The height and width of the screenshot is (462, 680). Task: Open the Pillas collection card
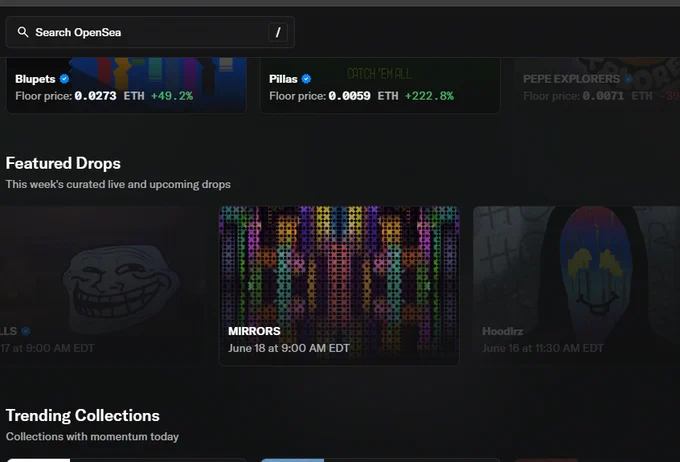click(380, 85)
